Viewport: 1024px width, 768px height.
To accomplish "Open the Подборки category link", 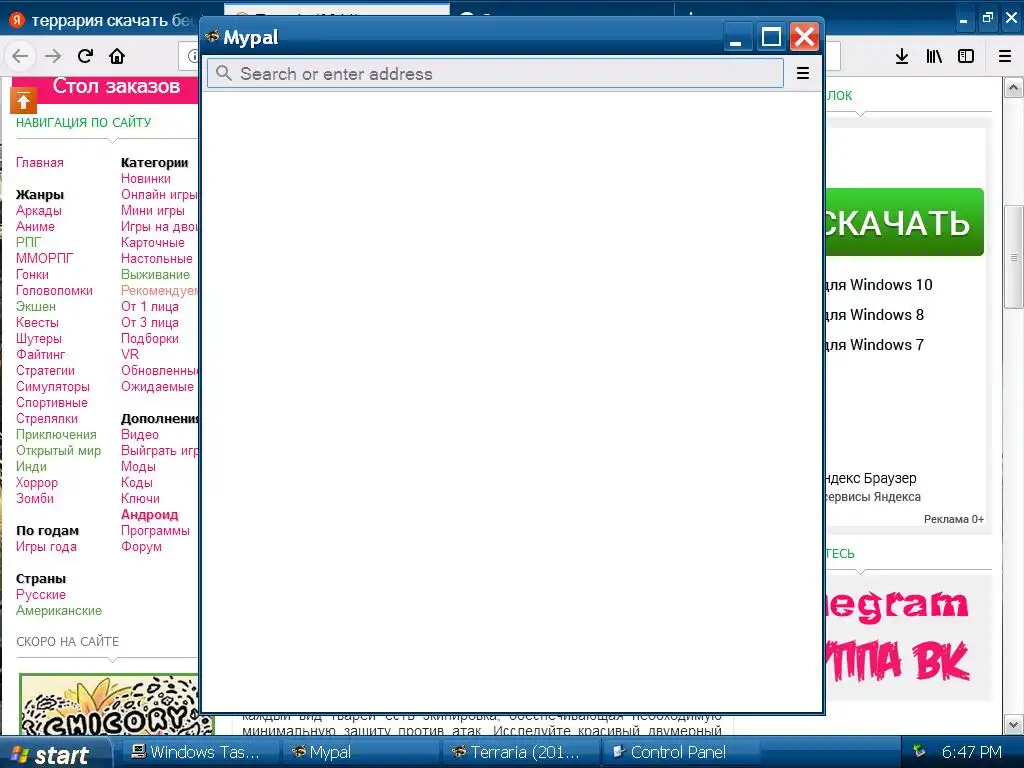I will coord(150,338).
